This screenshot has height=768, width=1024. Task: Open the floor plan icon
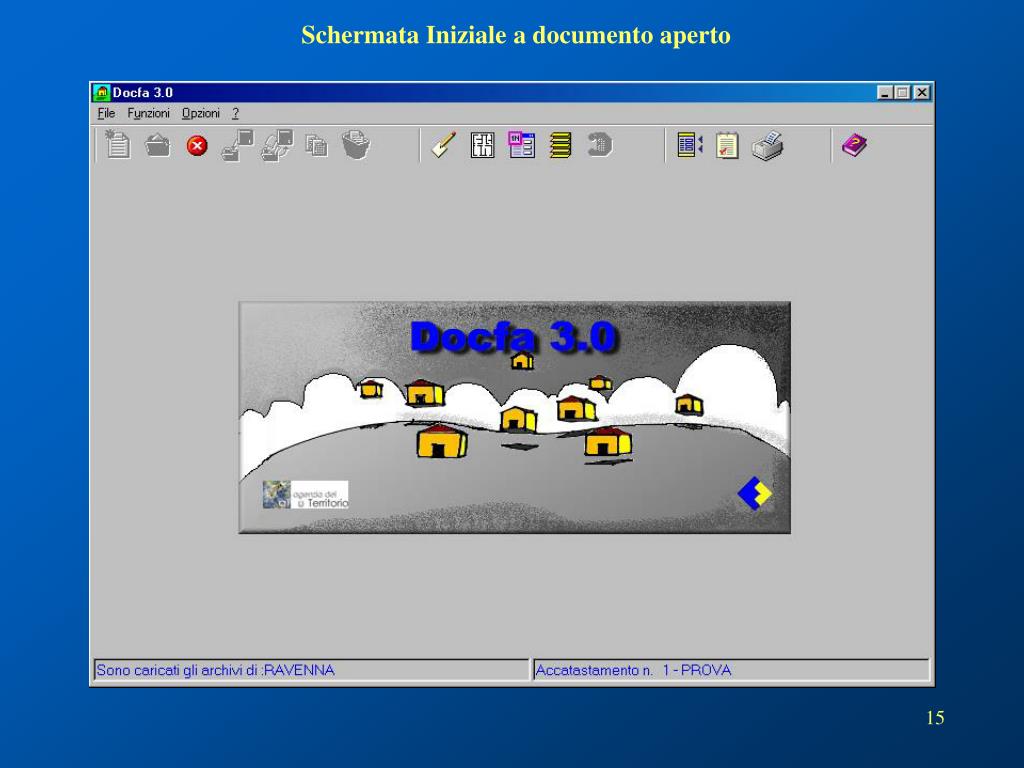pyautogui.click(x=483, y=145)
